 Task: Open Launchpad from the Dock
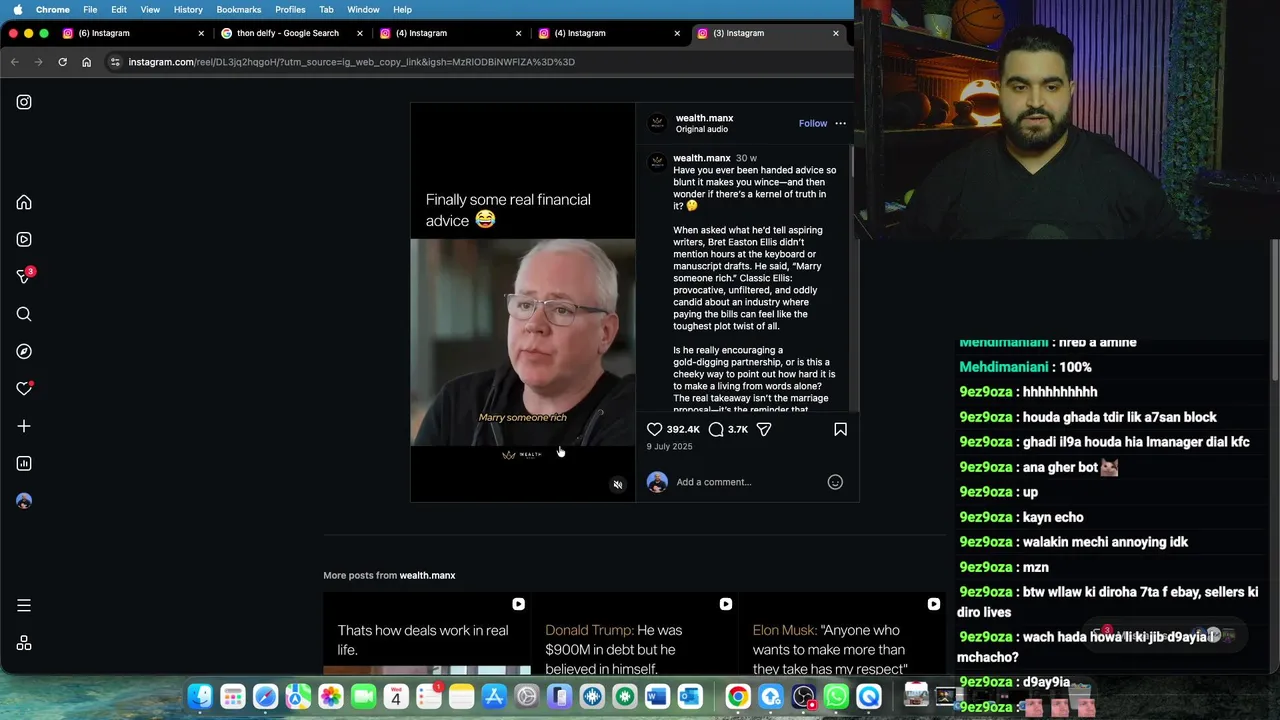pos(233,697)
